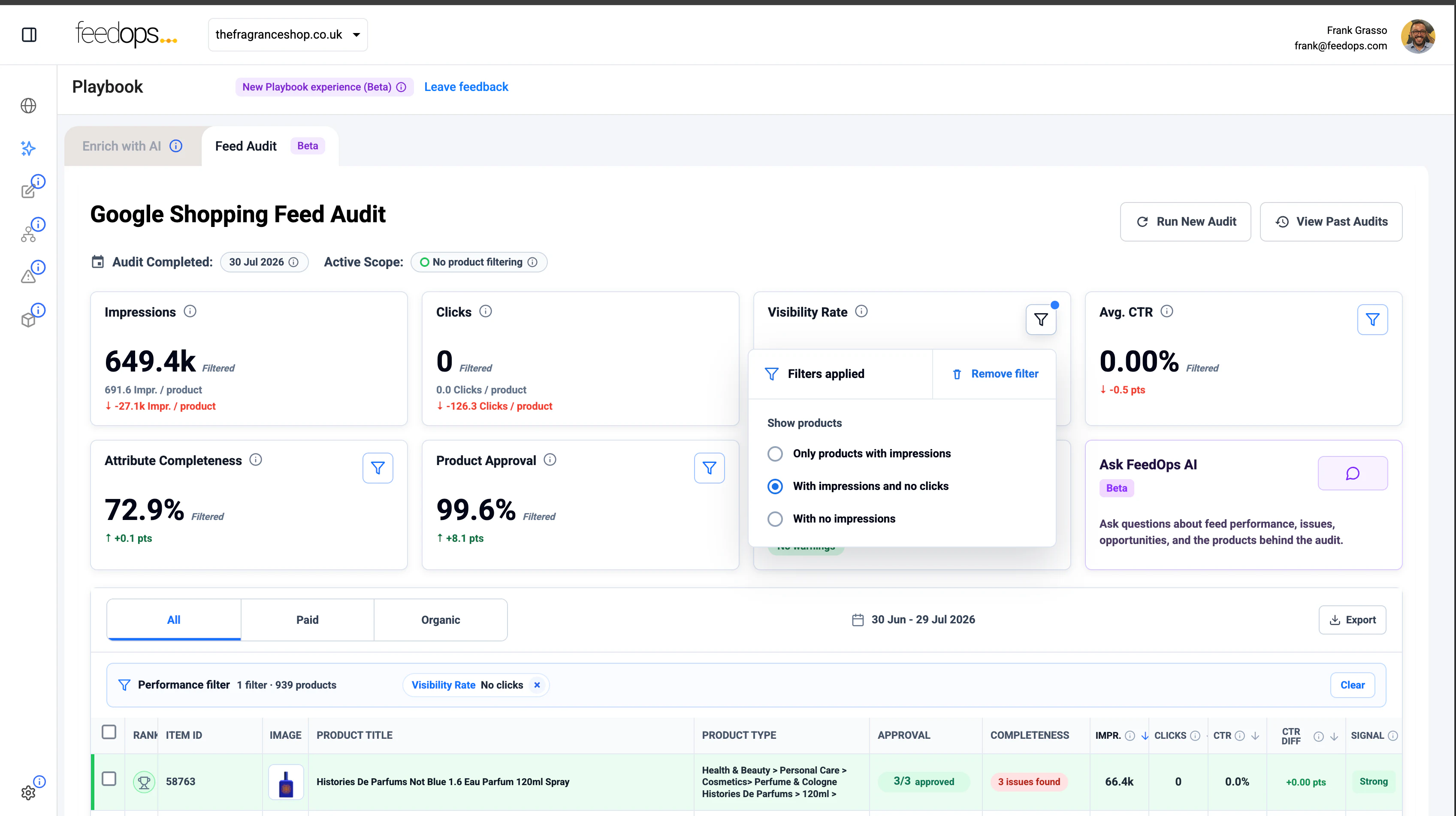The height and width of the screenshot is (816, 1456).
Task: Open Visibility Rate filter funnel button
Action: pyautogui.click(x=1041, y=320)
